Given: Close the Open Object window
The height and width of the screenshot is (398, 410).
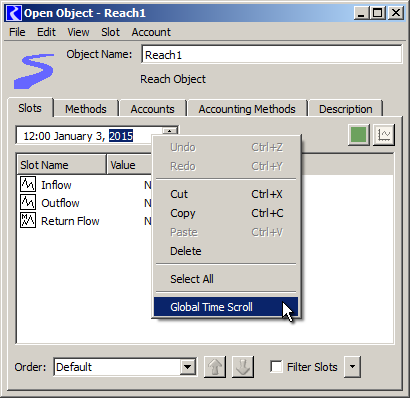Looking at the screenshot, I should pyautogui.click(x=396, y=13).
